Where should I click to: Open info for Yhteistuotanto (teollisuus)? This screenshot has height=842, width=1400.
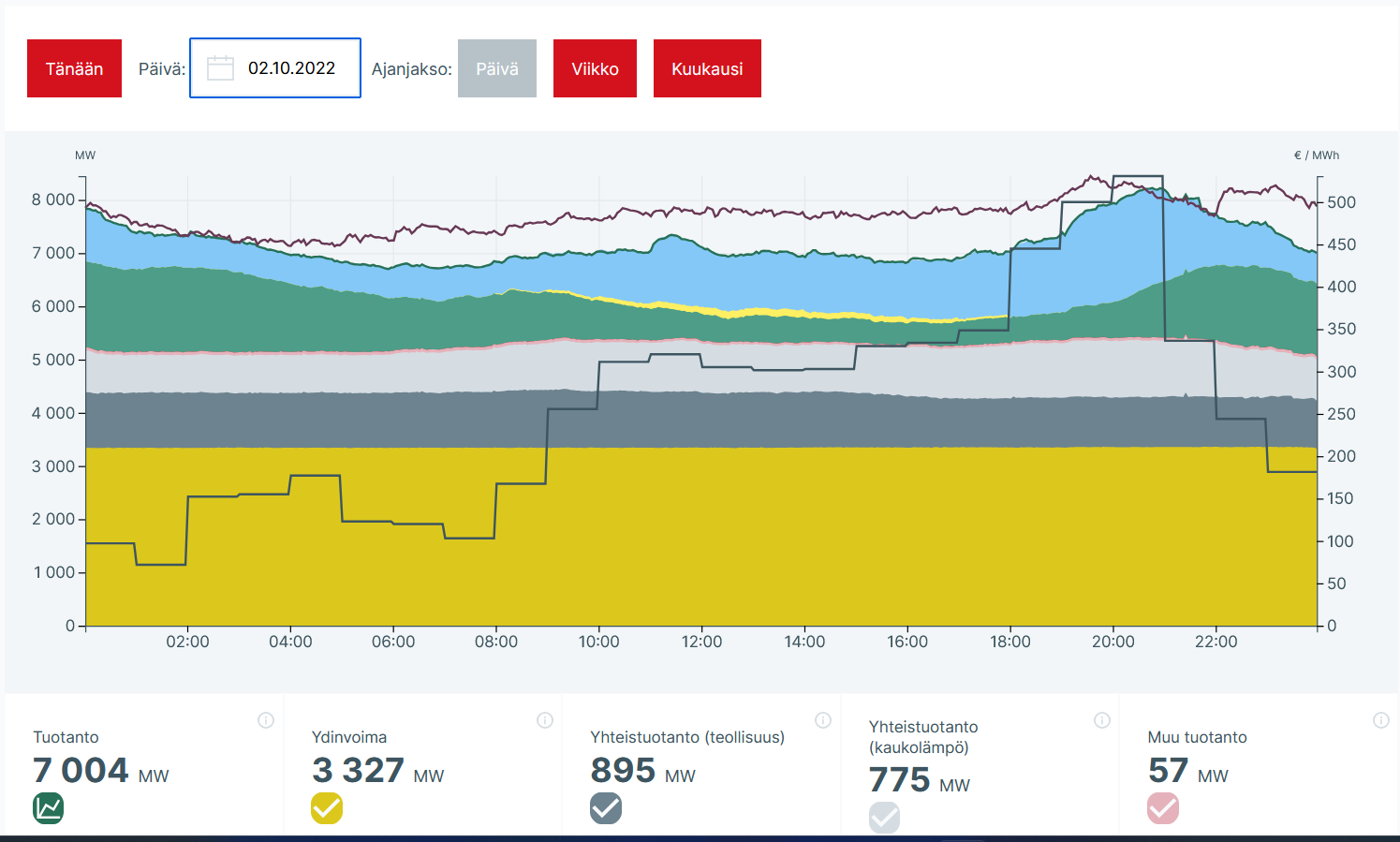(x=823, y=720)
